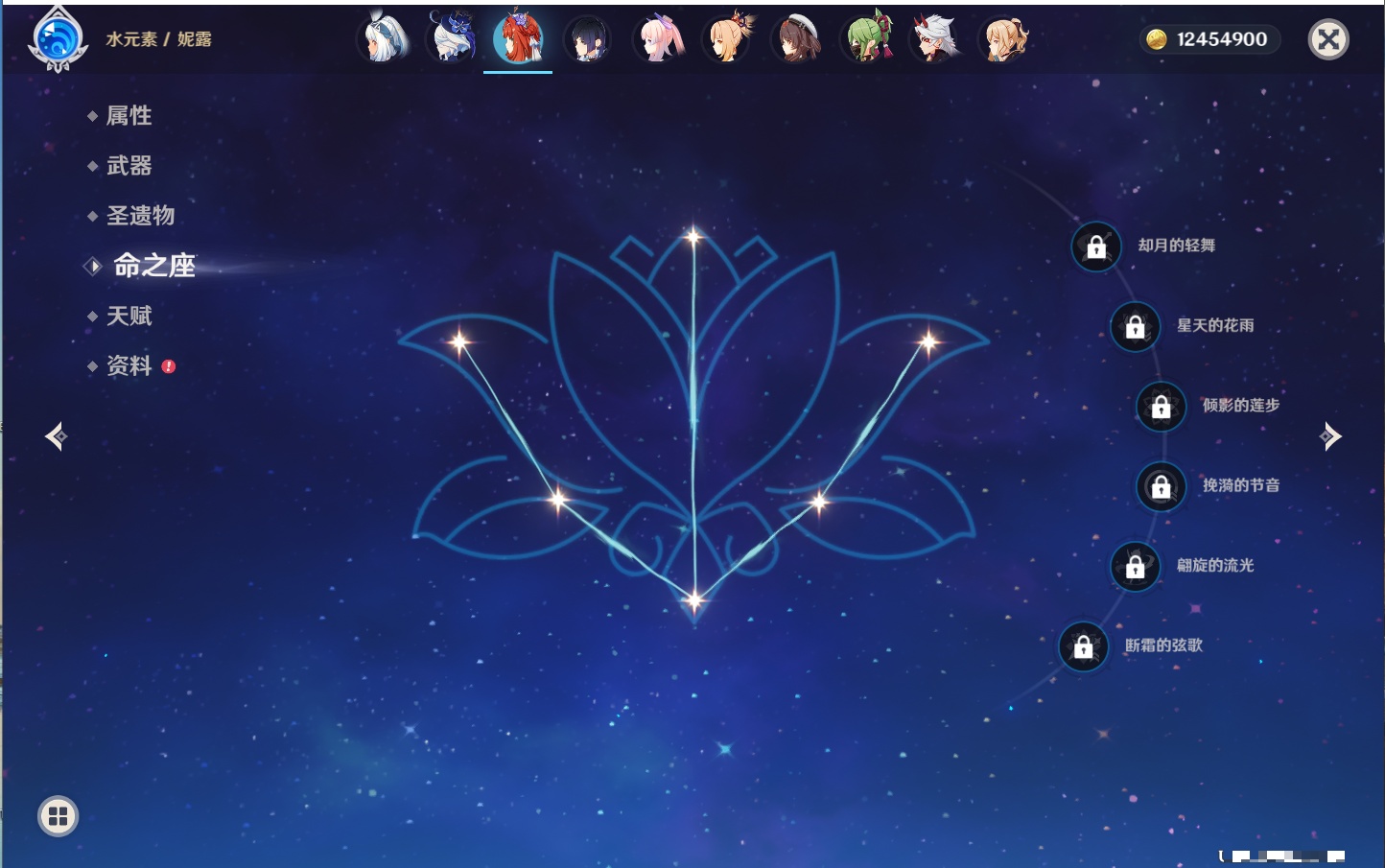The width and height of the screenshot is (1385, 868).
Task: Click the gold Mora coin icon
Action: coord(1157,39)
